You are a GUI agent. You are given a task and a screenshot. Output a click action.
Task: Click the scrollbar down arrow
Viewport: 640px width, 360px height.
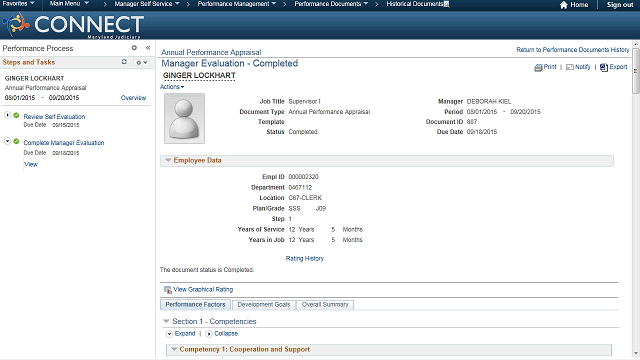(x=636, y=354)
